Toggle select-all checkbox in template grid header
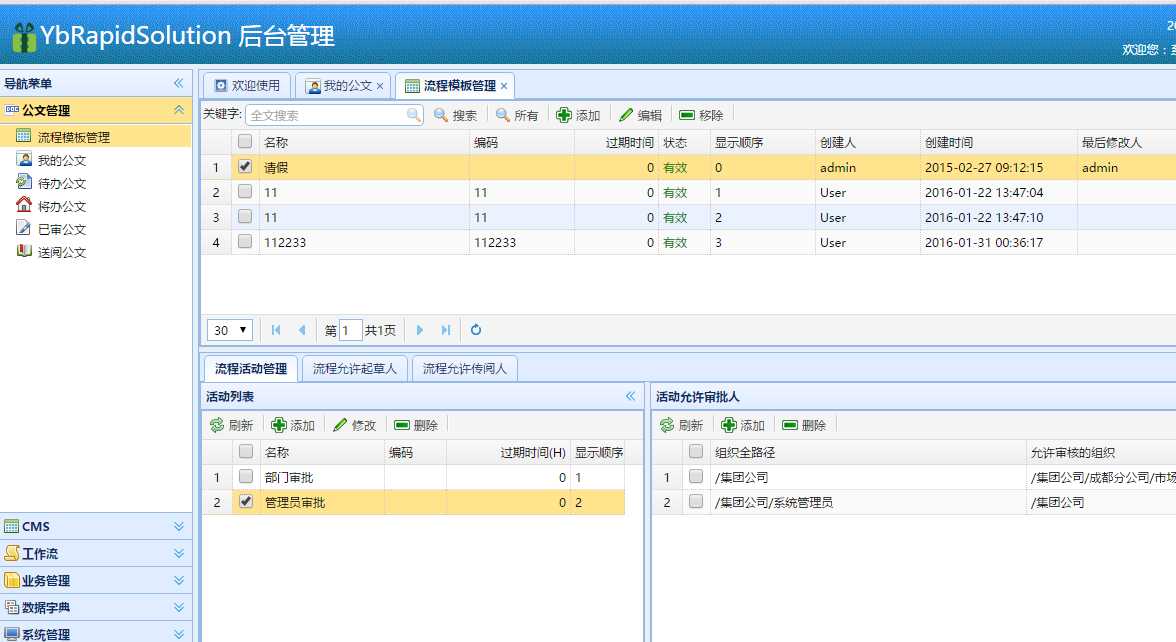This screenshot has height=642, width=1176. (x=244, y=141)
